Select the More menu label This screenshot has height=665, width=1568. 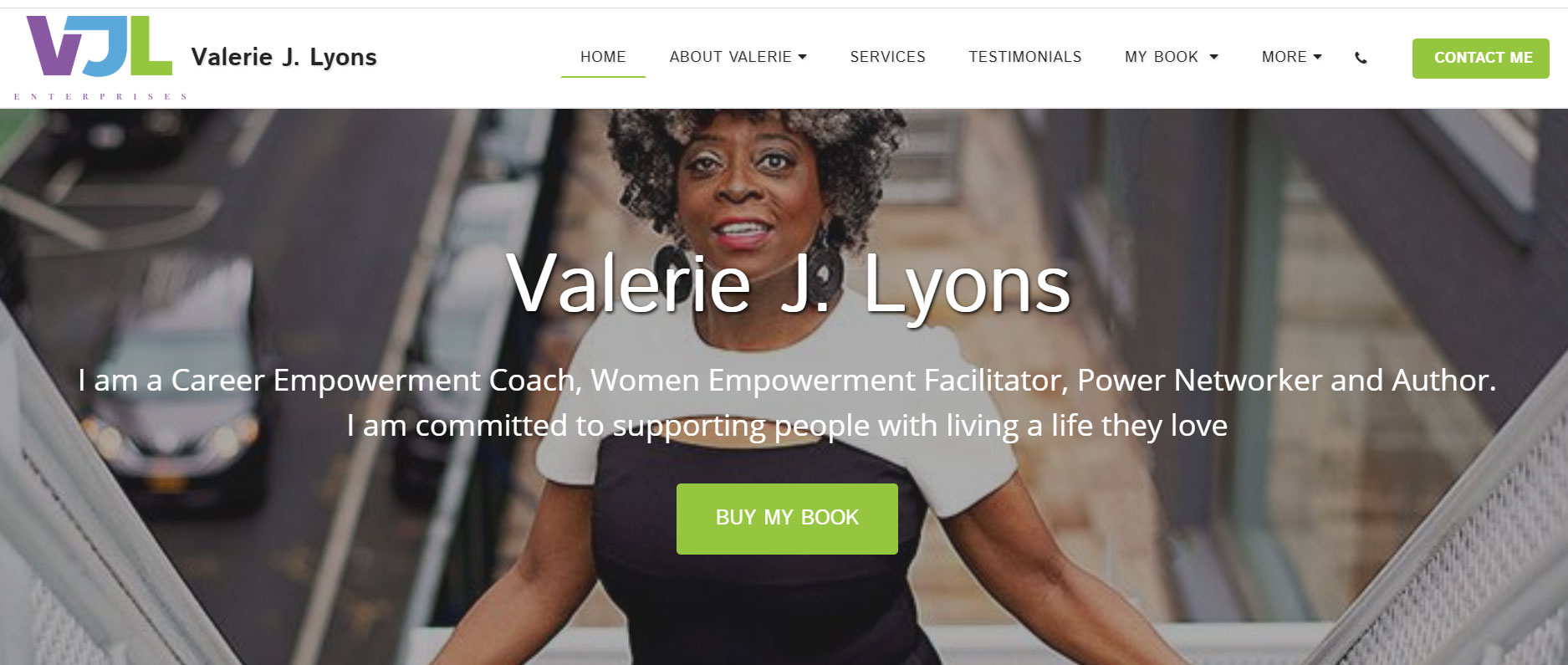[1284, 57]
